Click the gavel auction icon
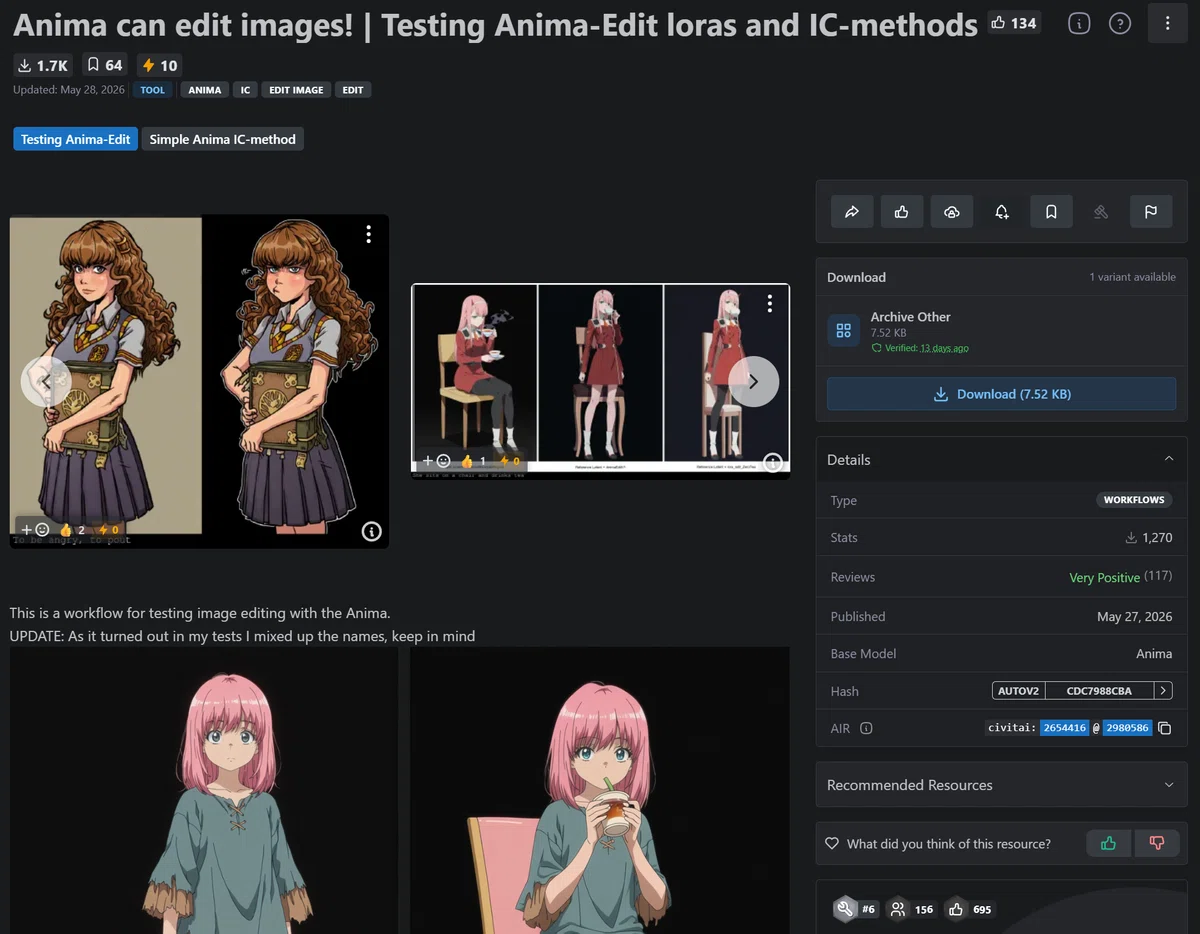Viewport: 1200px width, 934px height. [1101, 212]
